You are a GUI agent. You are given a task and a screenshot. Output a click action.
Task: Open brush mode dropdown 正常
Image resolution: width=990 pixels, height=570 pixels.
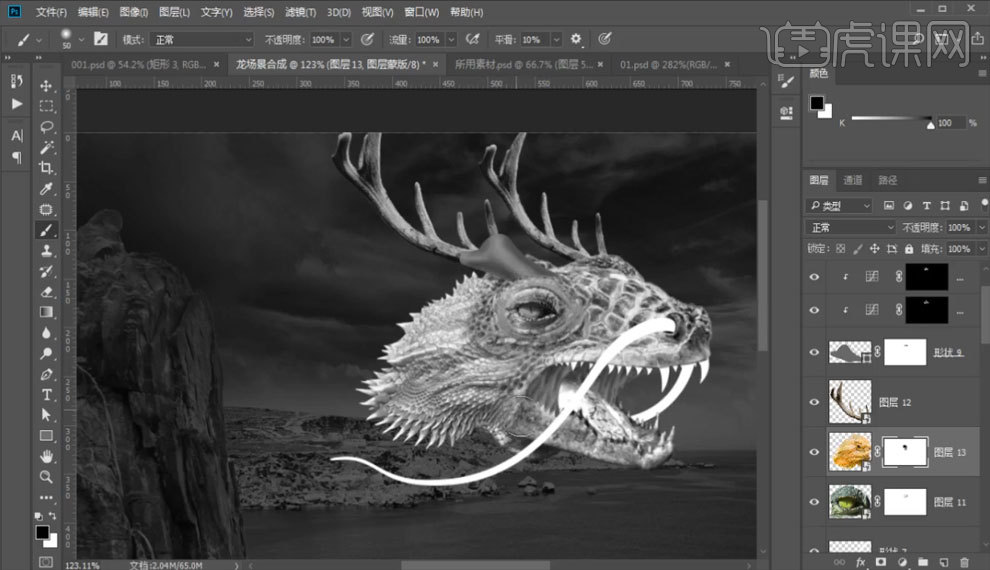pyautogui.click(x=203, y=39)
